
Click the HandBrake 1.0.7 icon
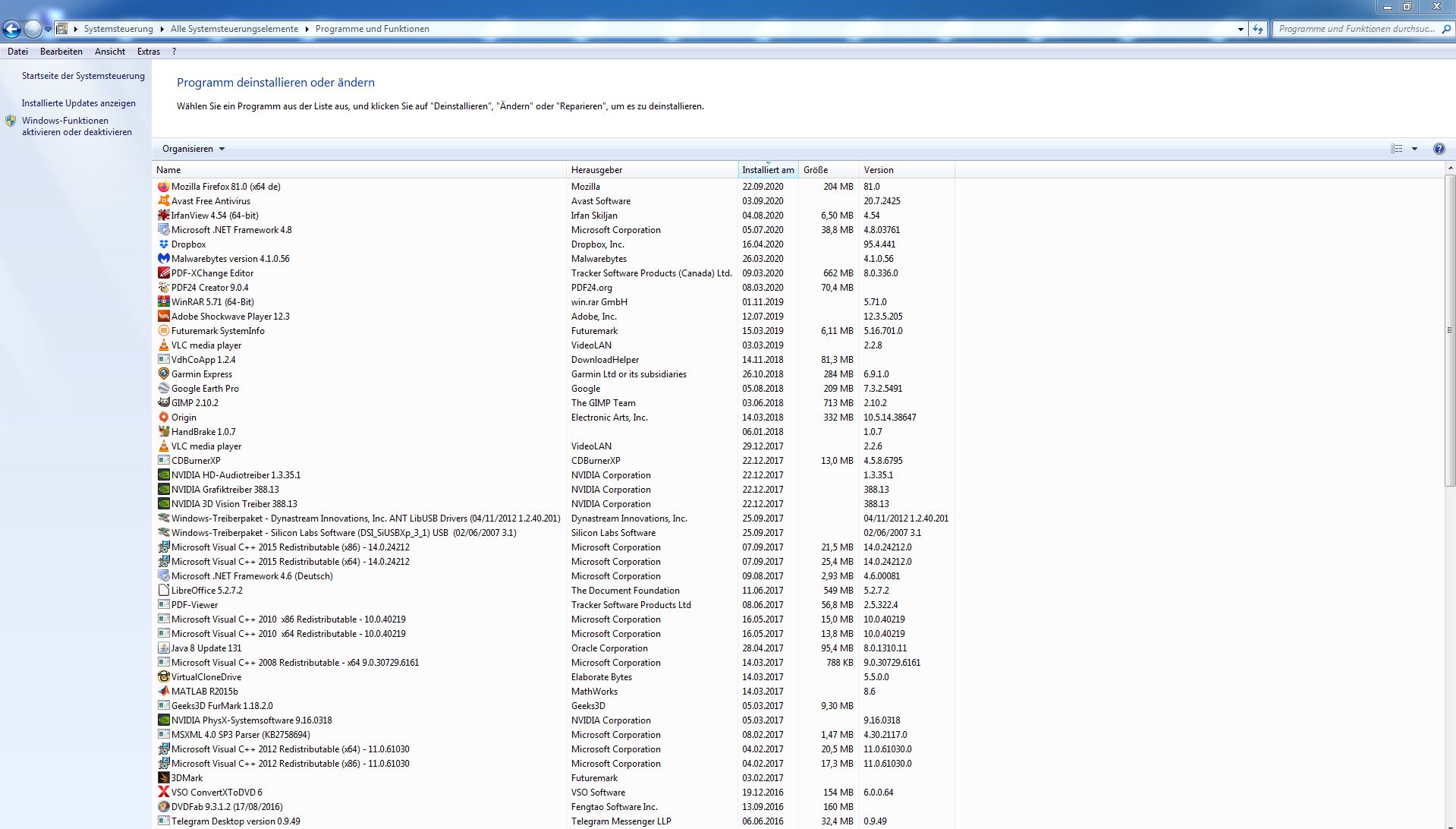click(163, 432)
